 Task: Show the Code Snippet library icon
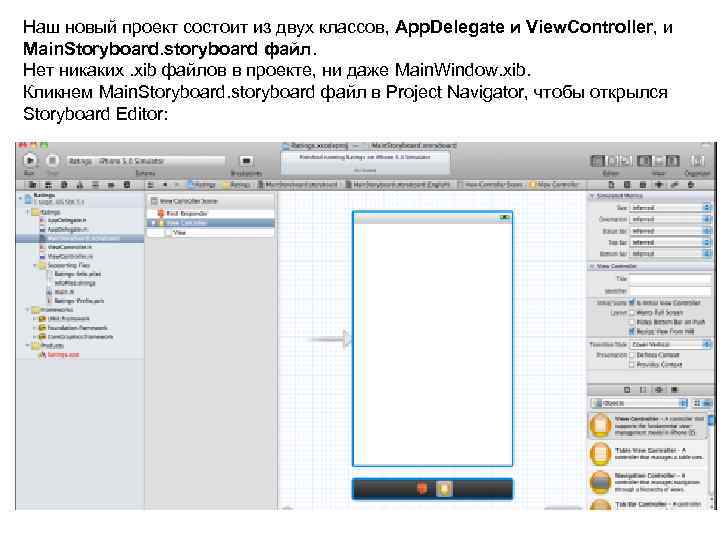pos(643,390)
